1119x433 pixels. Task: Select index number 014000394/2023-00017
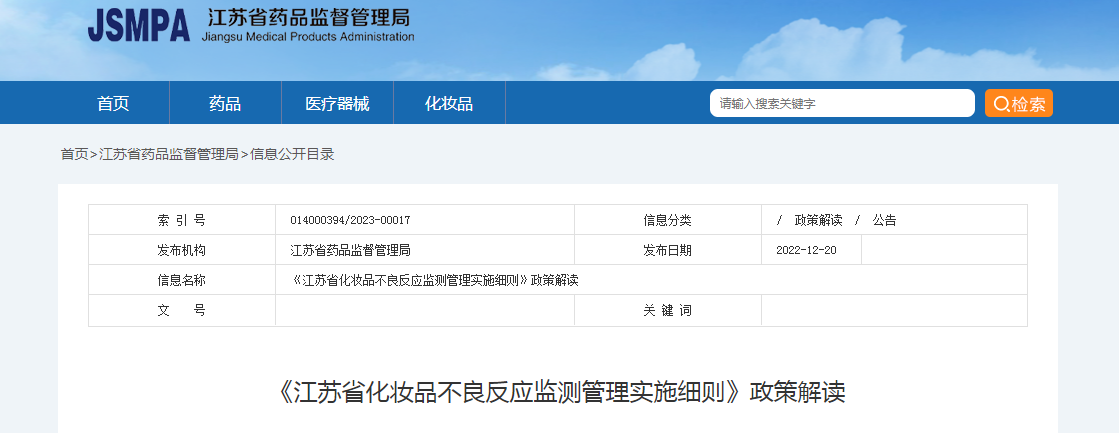pos(350,220)
